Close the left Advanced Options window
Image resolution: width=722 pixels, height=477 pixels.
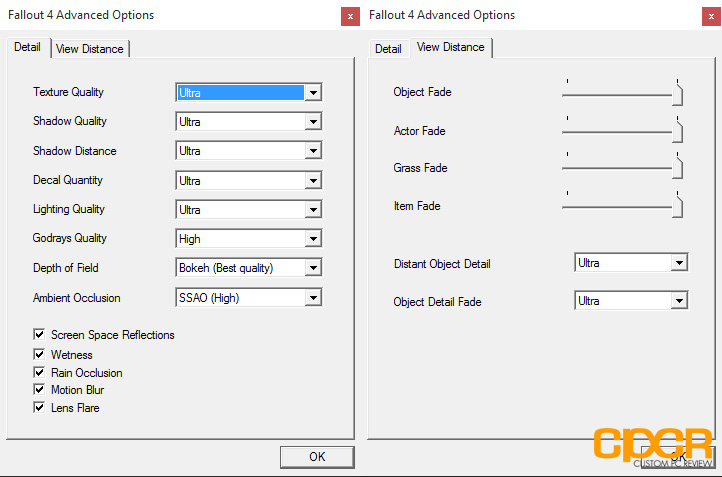350,17
